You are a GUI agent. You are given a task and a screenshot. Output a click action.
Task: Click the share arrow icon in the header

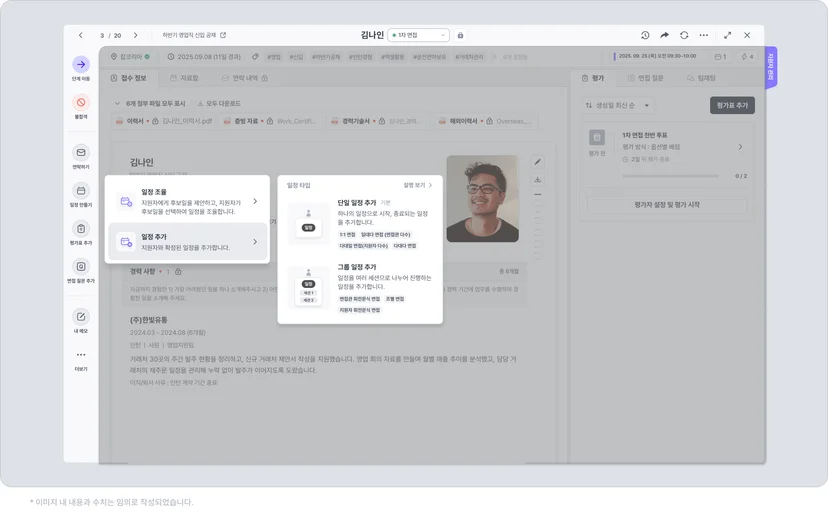point(664,35)
